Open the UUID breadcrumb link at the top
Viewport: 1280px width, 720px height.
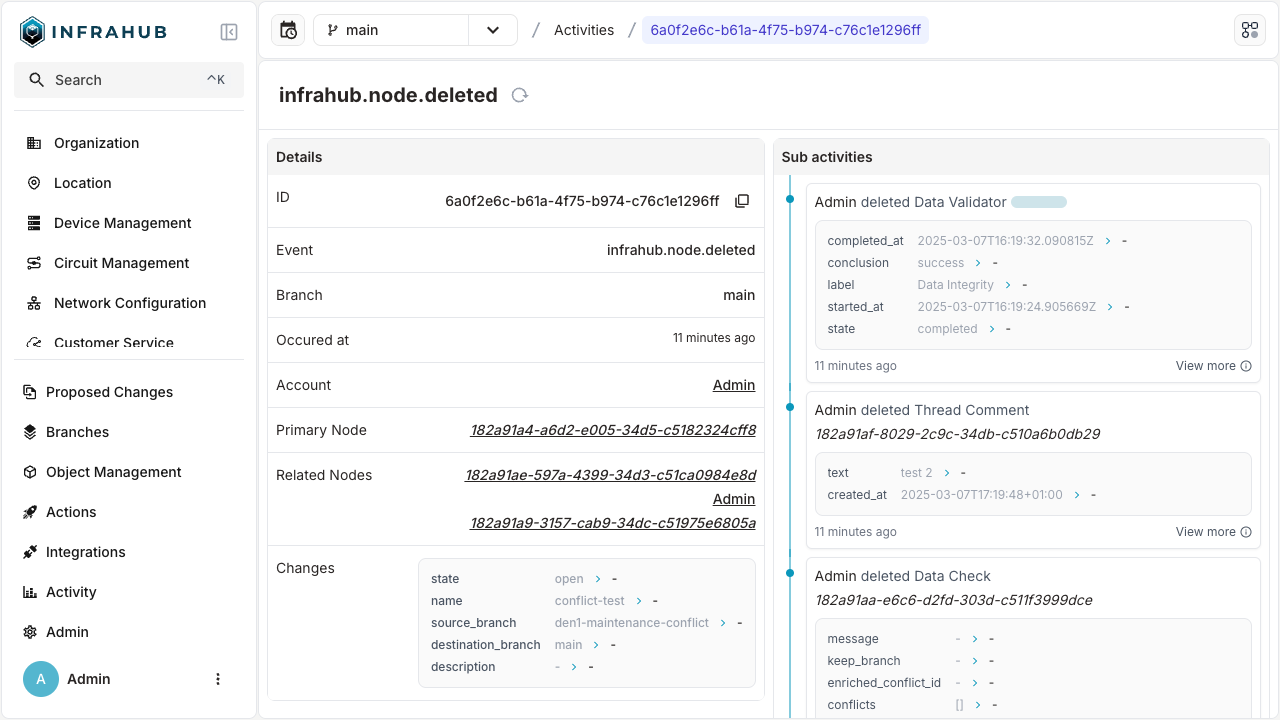(785, 30)
